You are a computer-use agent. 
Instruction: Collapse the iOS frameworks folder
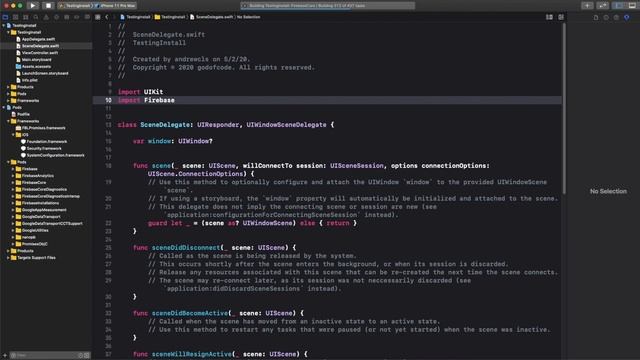click(13, 135)
